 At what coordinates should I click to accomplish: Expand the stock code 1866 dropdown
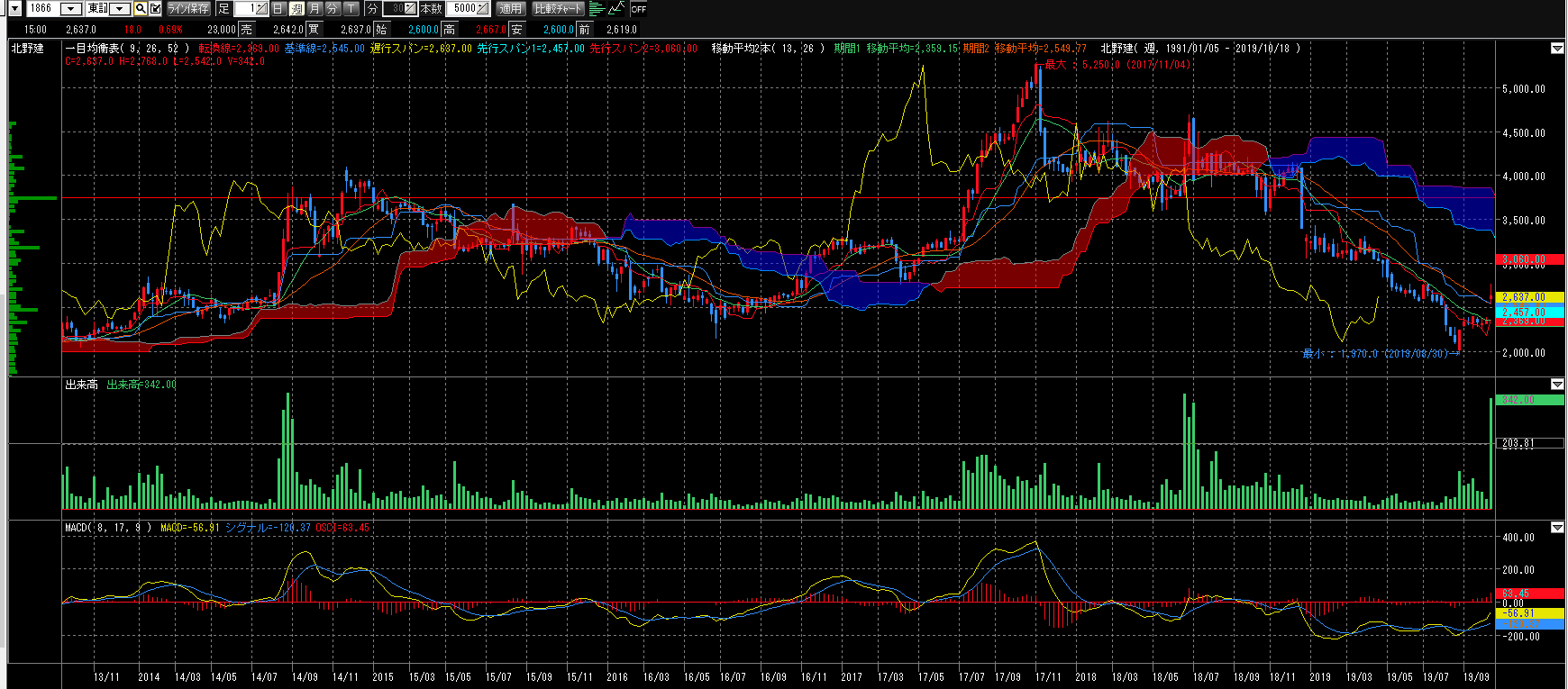click(x=69, y=9)
